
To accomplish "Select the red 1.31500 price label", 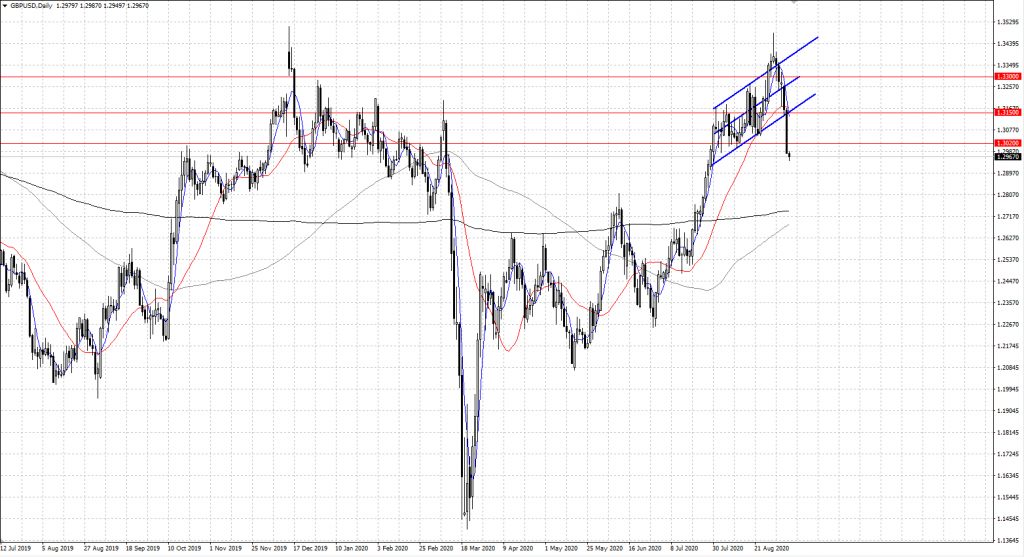I will (x=1007, y=113).
